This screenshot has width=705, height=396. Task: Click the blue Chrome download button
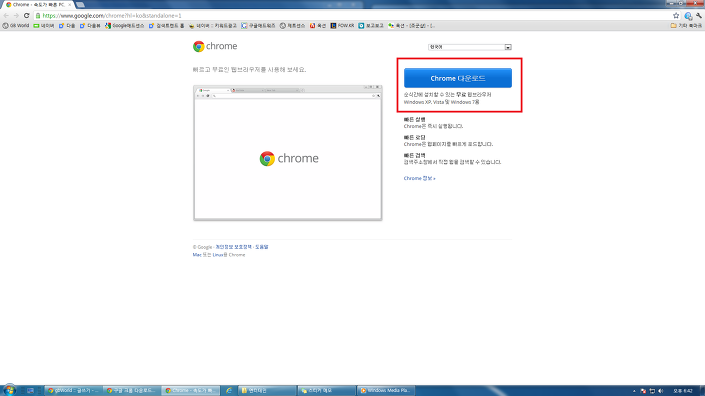[458, 78]
